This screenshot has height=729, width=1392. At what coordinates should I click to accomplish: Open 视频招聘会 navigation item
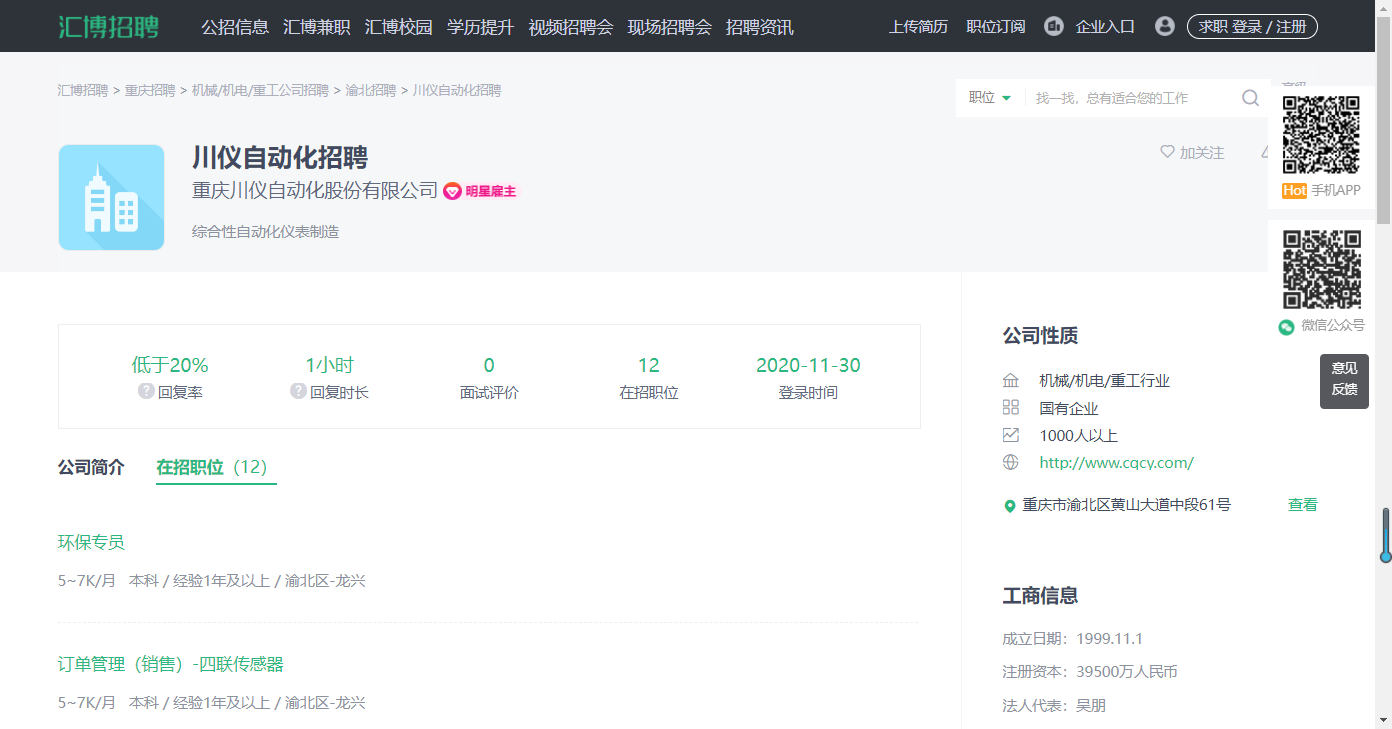(x=571, y=27)
